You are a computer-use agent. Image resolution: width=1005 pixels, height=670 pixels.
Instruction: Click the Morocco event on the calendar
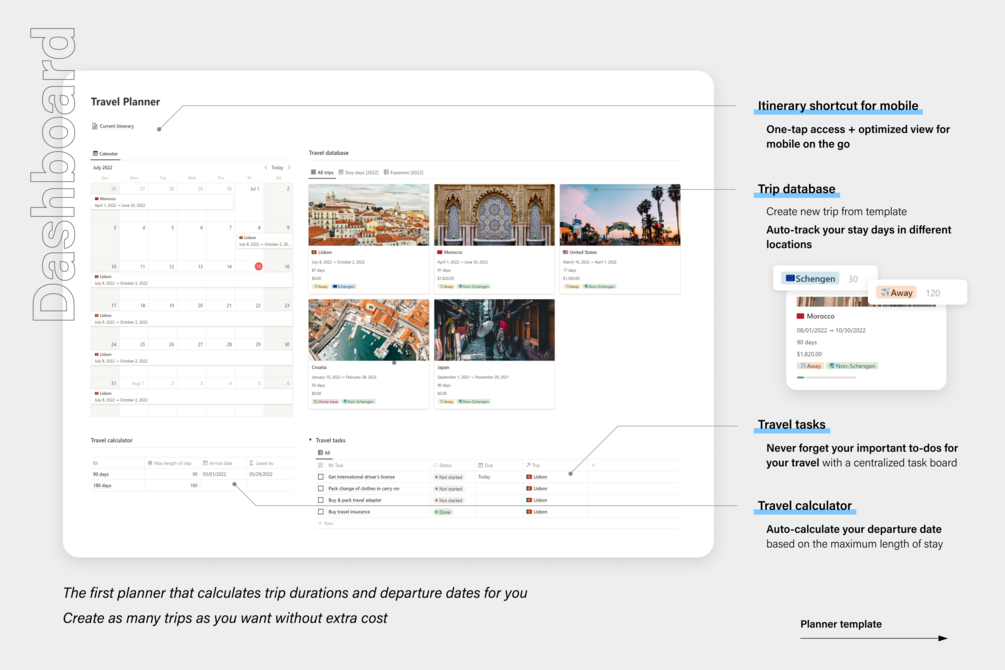pyautogui.click(x=162, y=202)
